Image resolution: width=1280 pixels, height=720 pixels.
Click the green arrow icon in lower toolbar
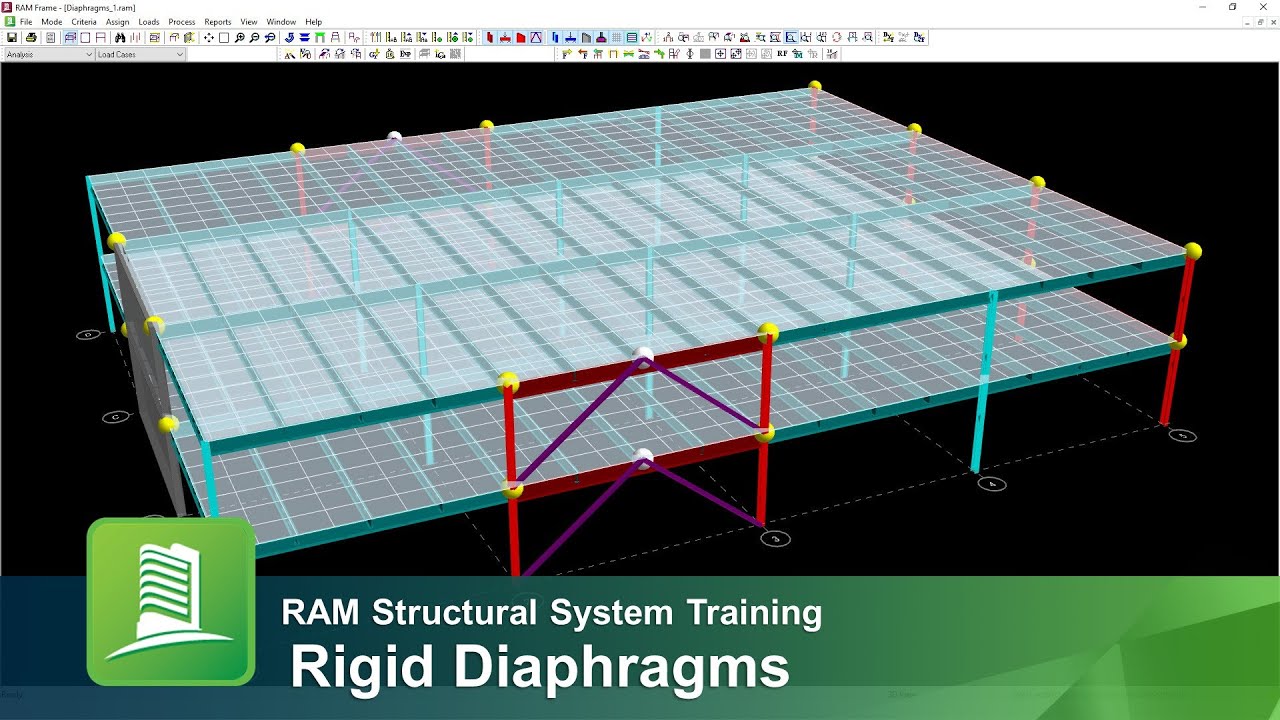coord(659,54)
